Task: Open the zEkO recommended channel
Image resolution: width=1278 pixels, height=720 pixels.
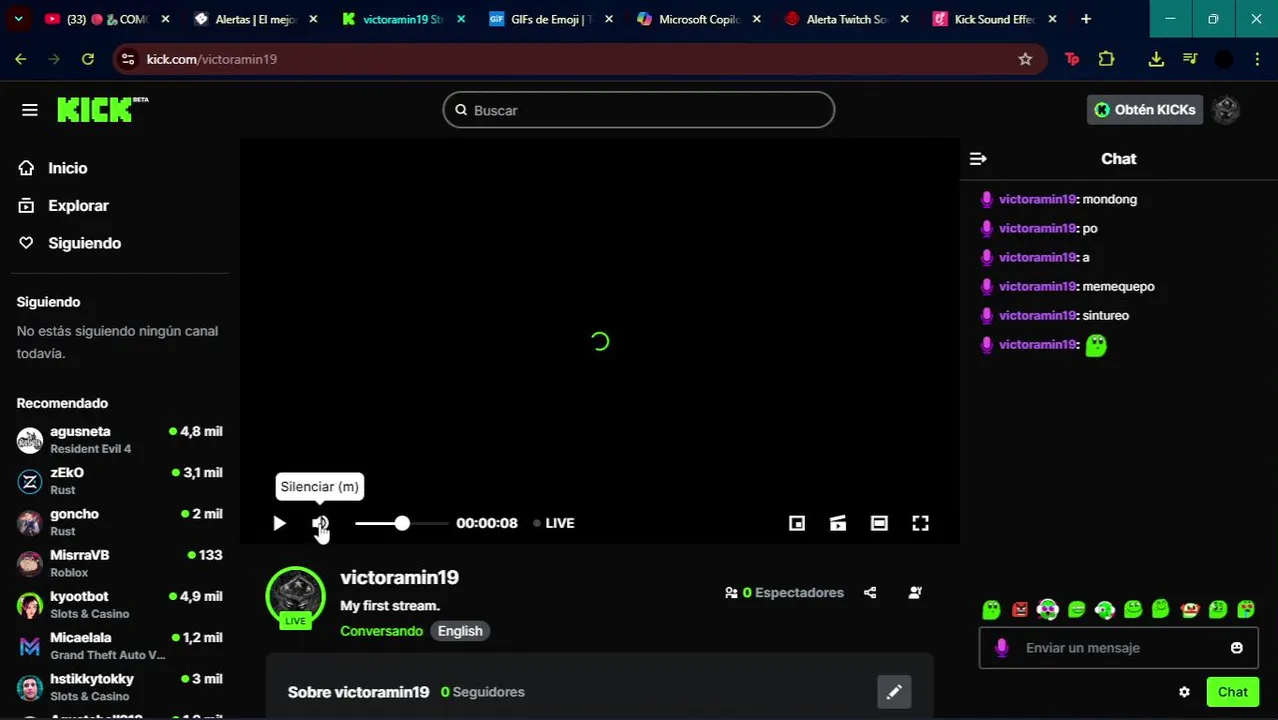Action: point(120,481)
